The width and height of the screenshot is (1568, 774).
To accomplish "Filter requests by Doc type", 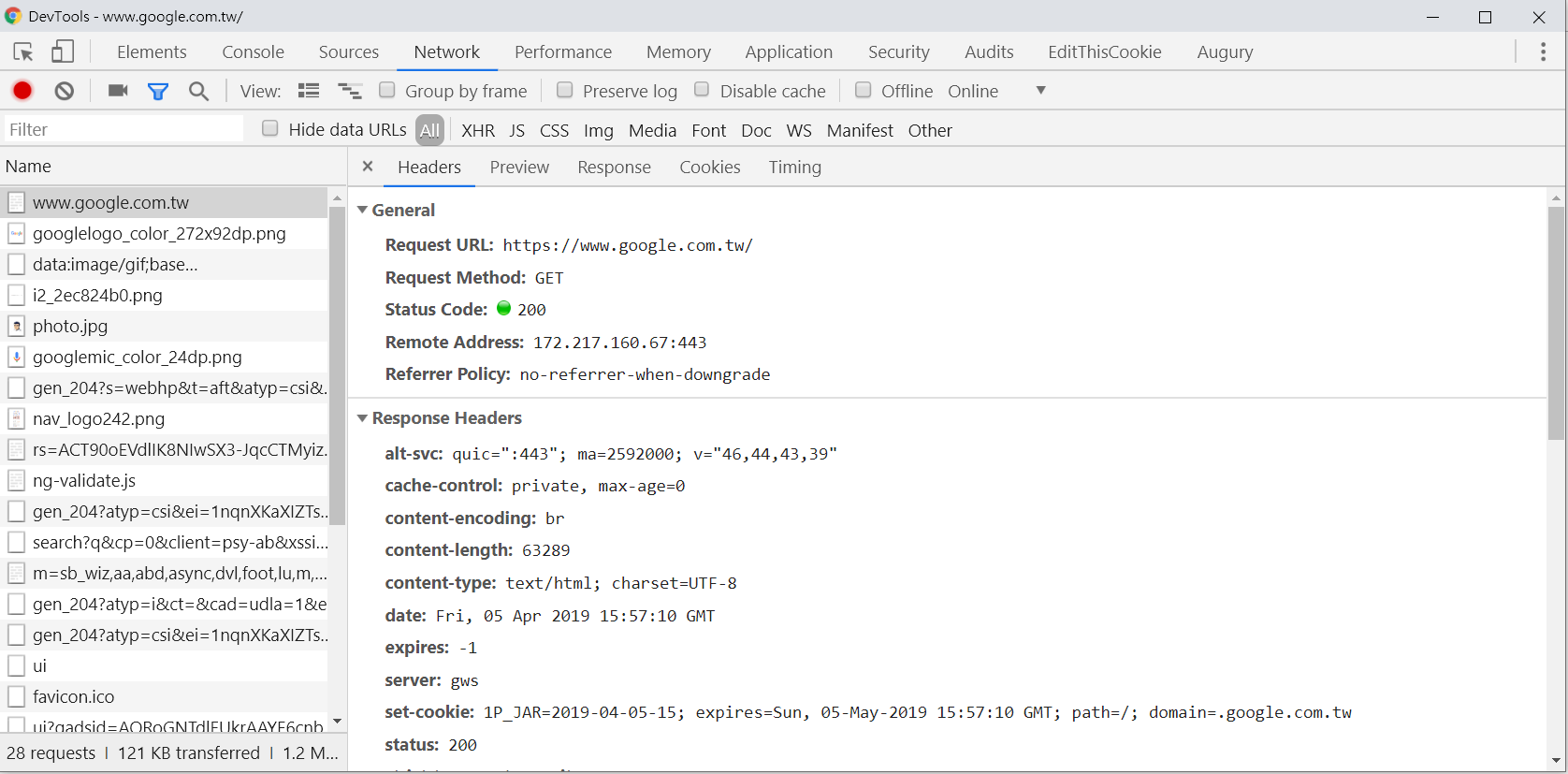I will (756, 130).
